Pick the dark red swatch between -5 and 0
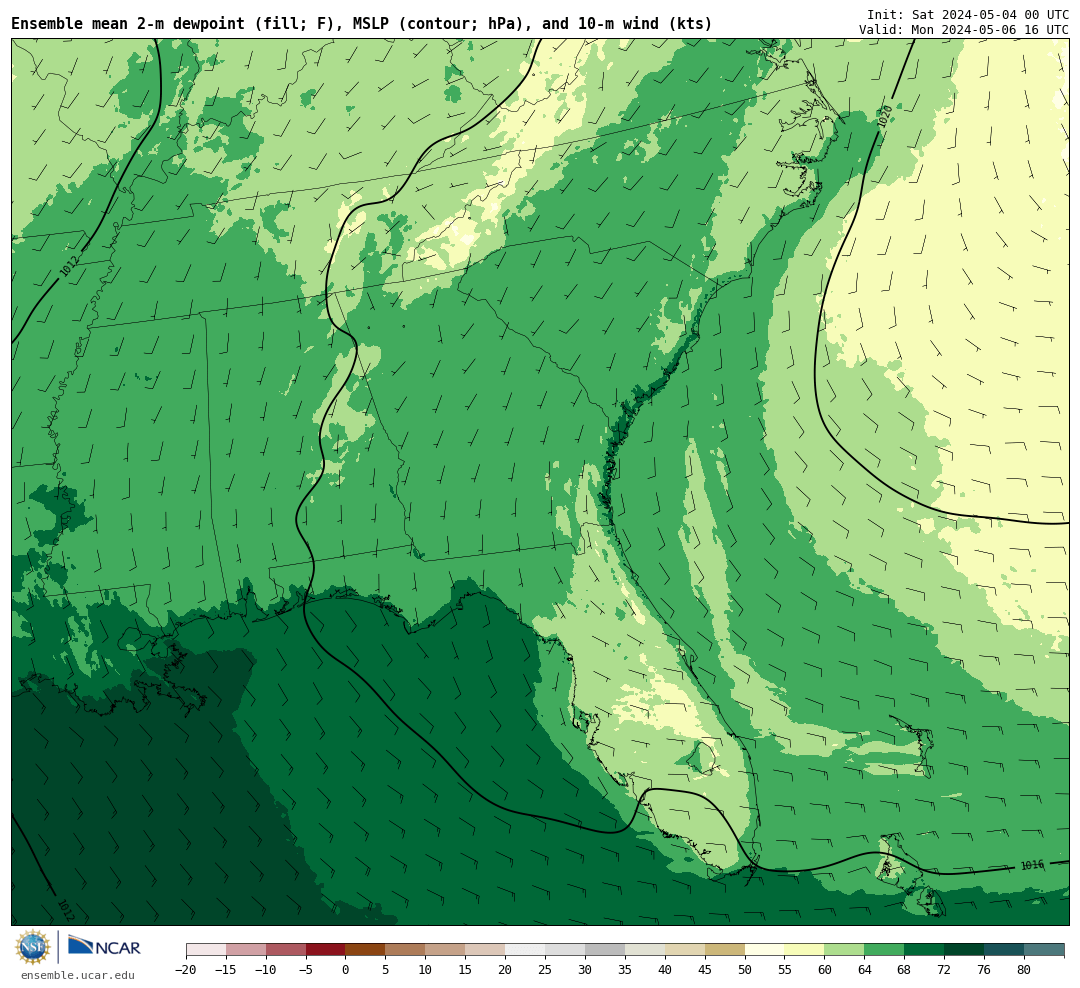Screen dimensions: 1080x988 pyautogui.click(x=326, y=950)
